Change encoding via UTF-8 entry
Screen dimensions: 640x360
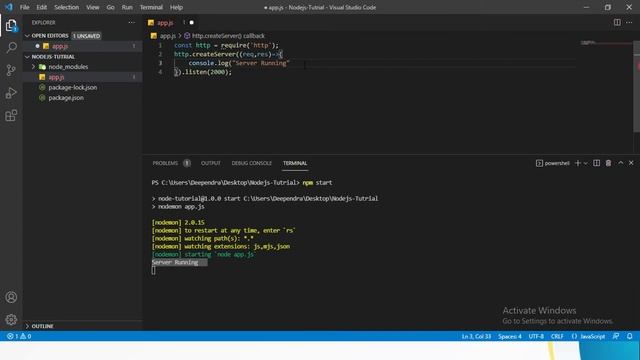tap(536, 336)
